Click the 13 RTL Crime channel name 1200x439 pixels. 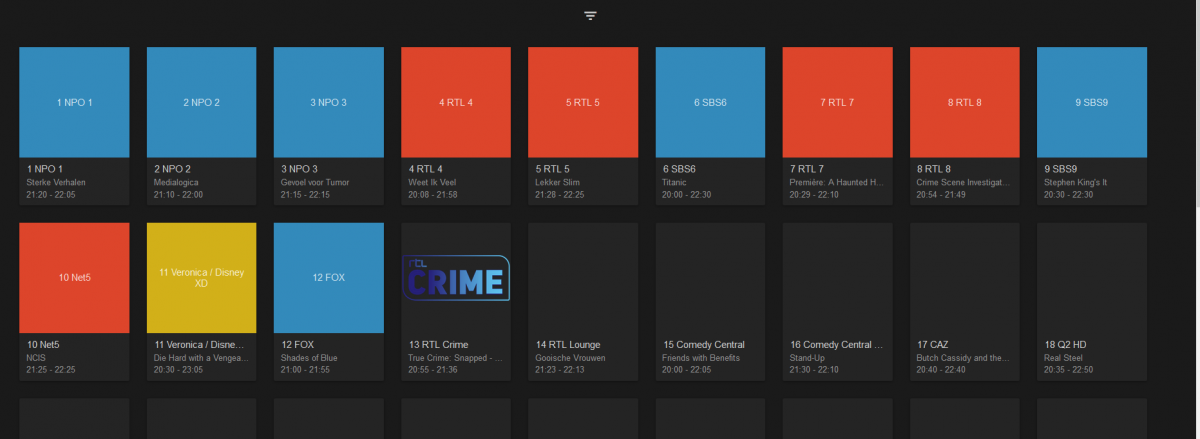pos(438,344)
